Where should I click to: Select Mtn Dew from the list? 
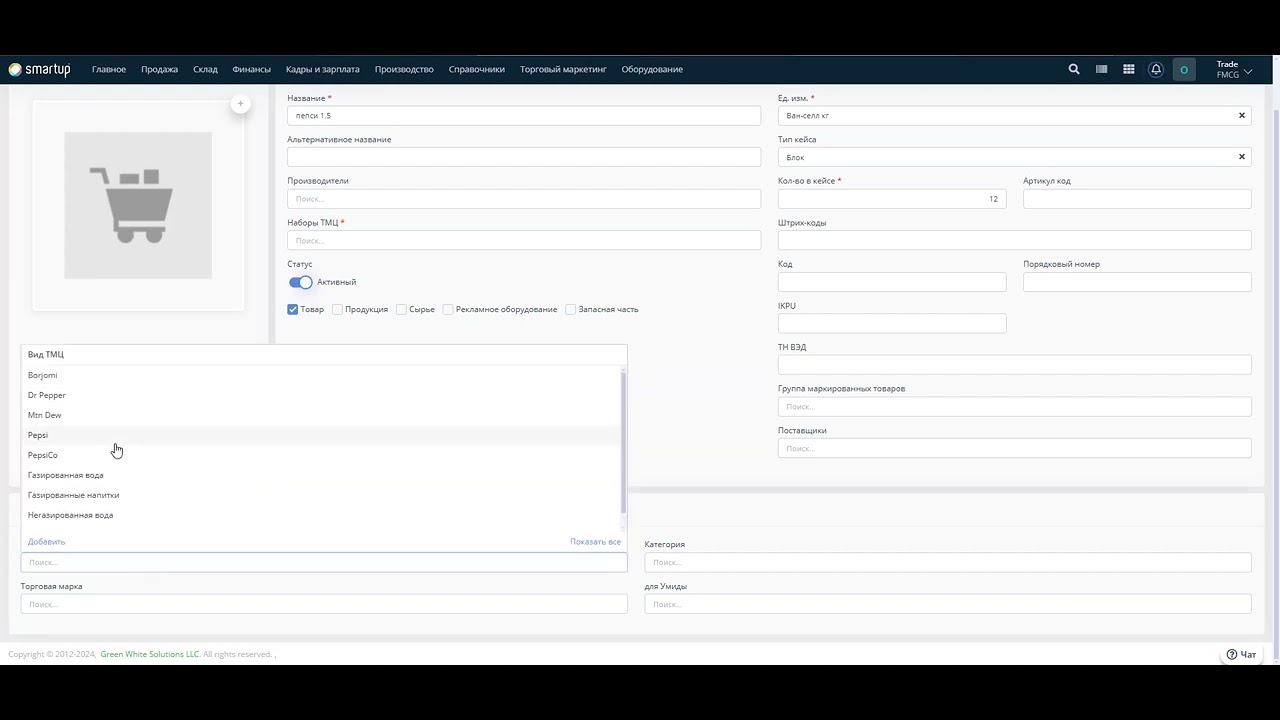coord(322,415)
